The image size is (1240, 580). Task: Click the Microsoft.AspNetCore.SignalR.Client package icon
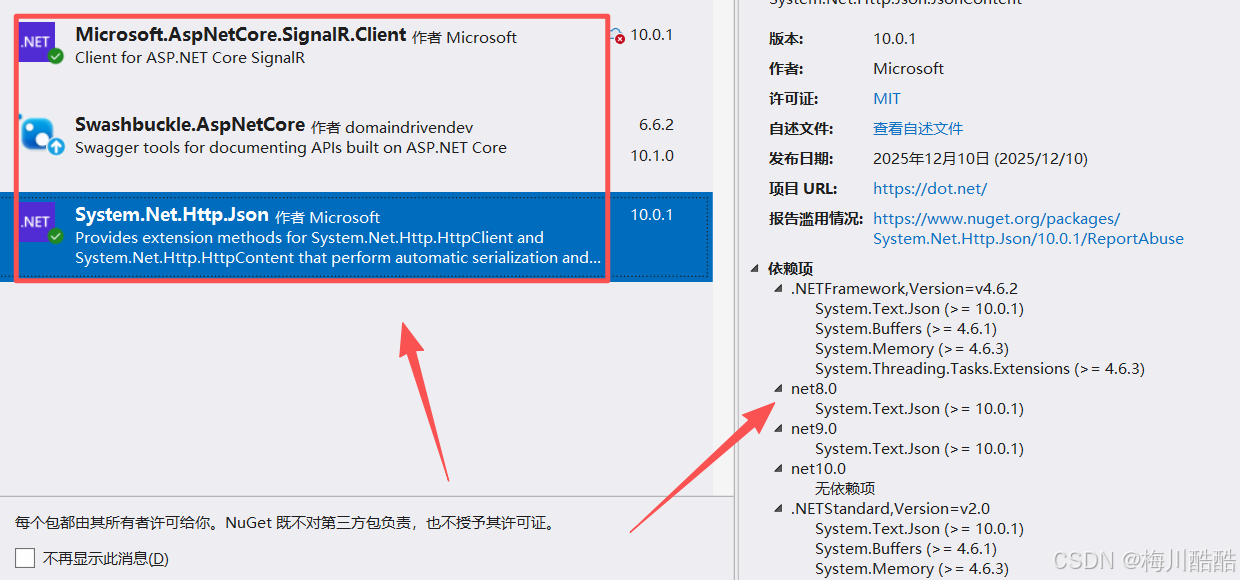tap(37, 42)
